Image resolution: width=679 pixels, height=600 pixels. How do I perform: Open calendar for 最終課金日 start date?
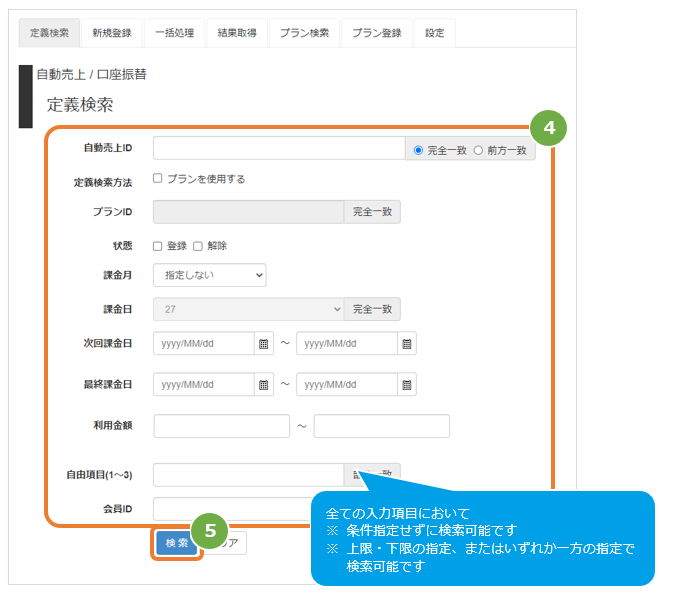click(x=264, y=384)
